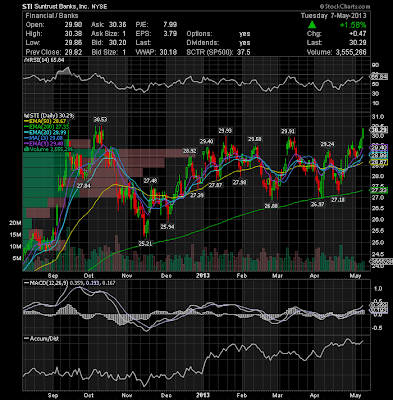Click the 29.91 March peak label
Screen dimensions: 393x400
[288, 131]
